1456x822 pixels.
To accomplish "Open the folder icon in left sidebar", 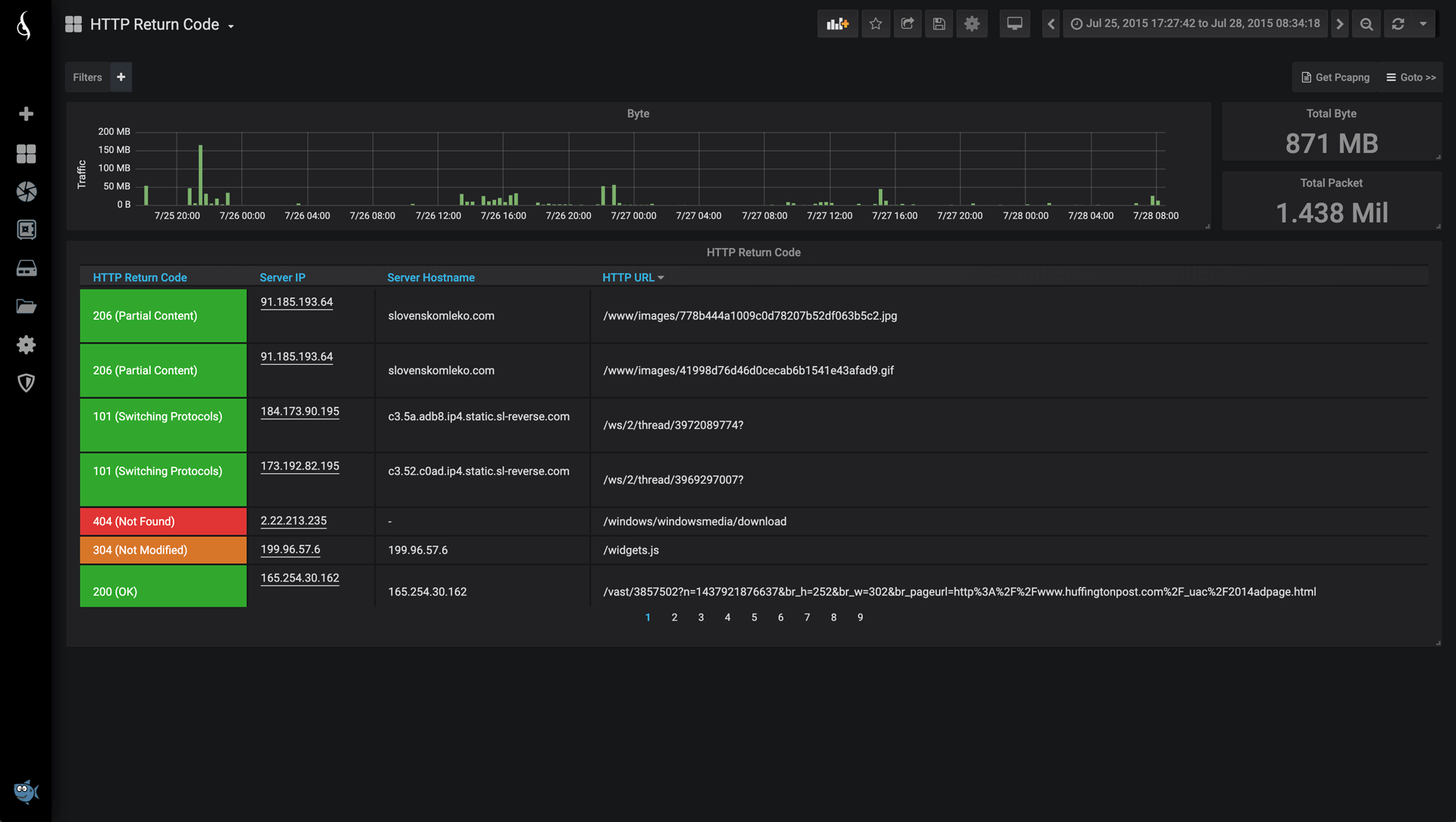I will click(x=27, y=306).
